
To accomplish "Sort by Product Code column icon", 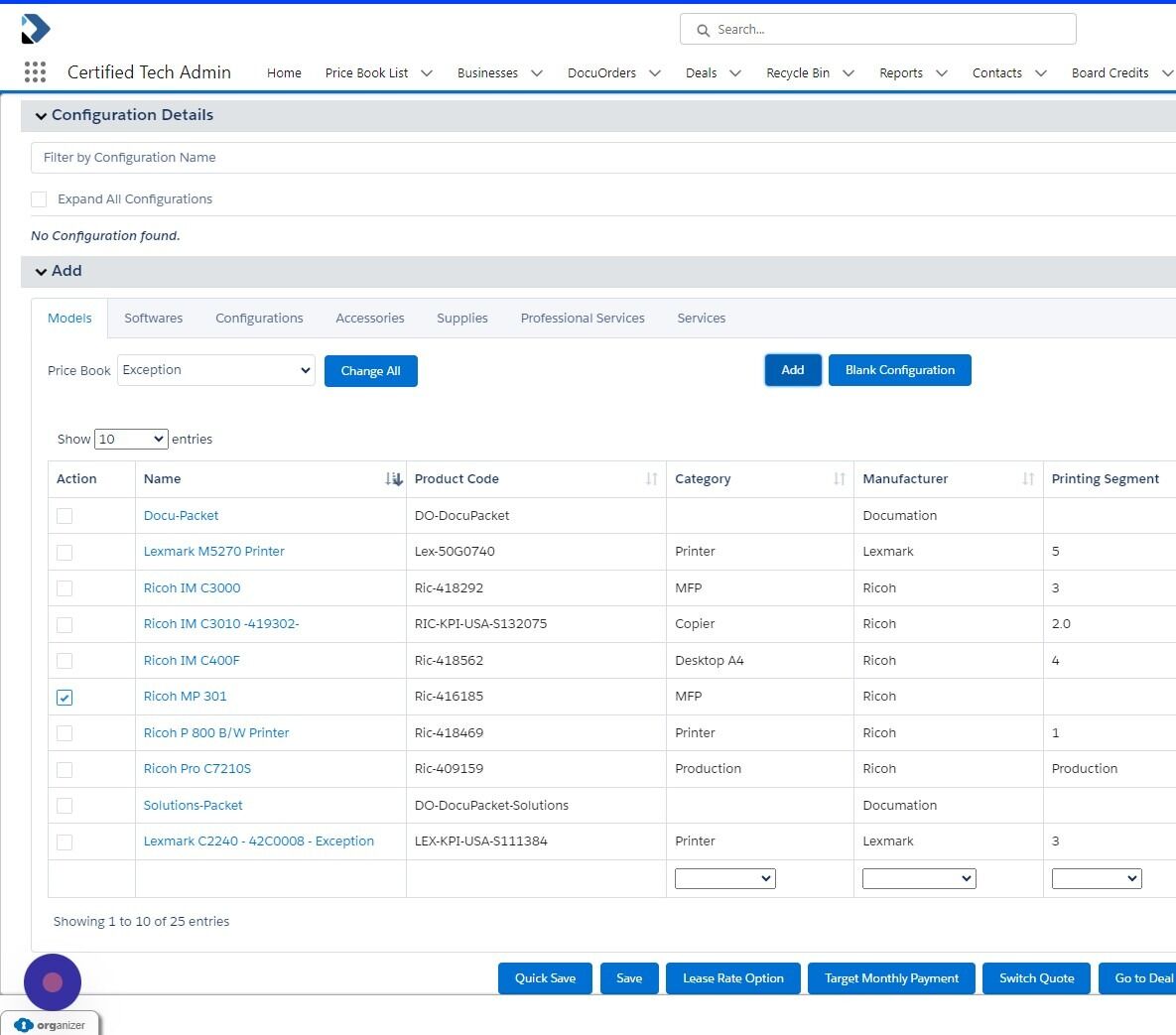I will [x=651, y=478].
